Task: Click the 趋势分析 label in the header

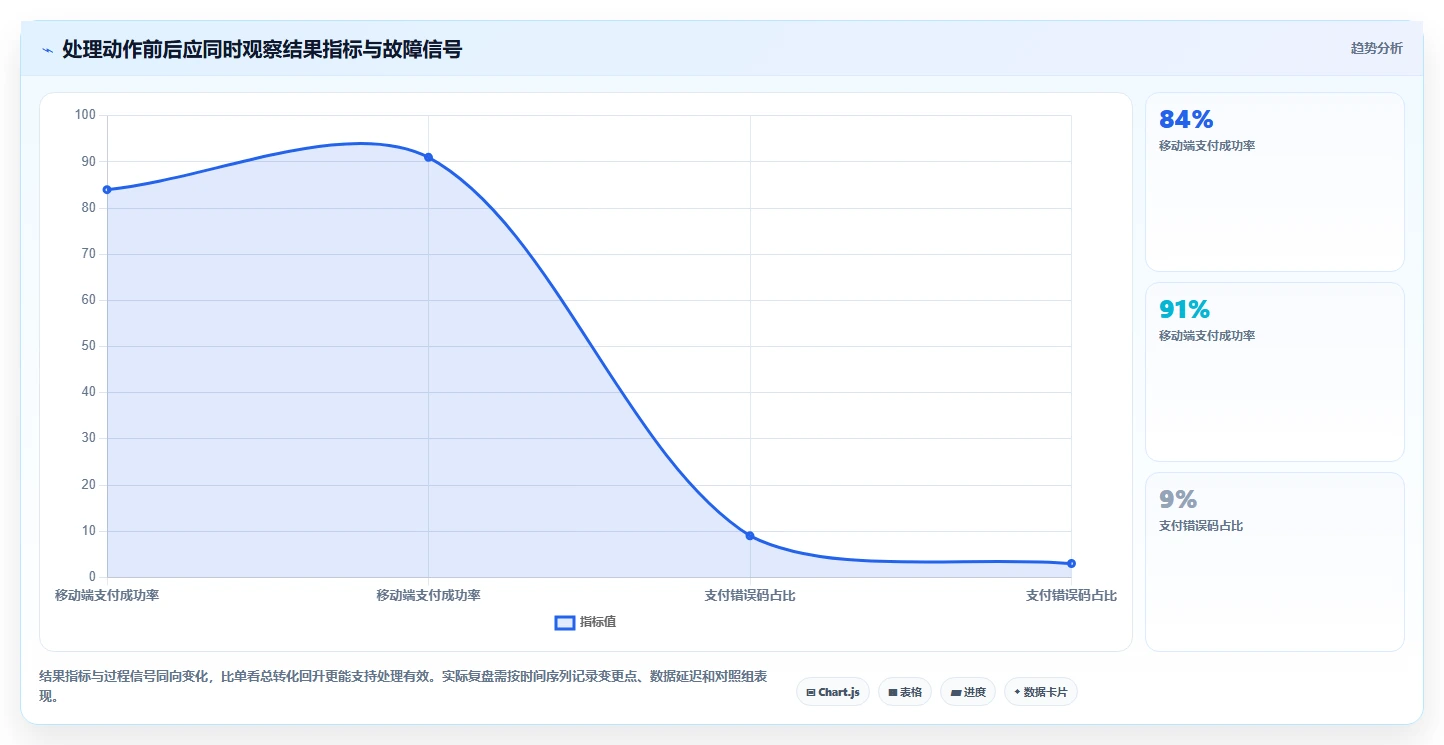Action: tap(1377, 48)
